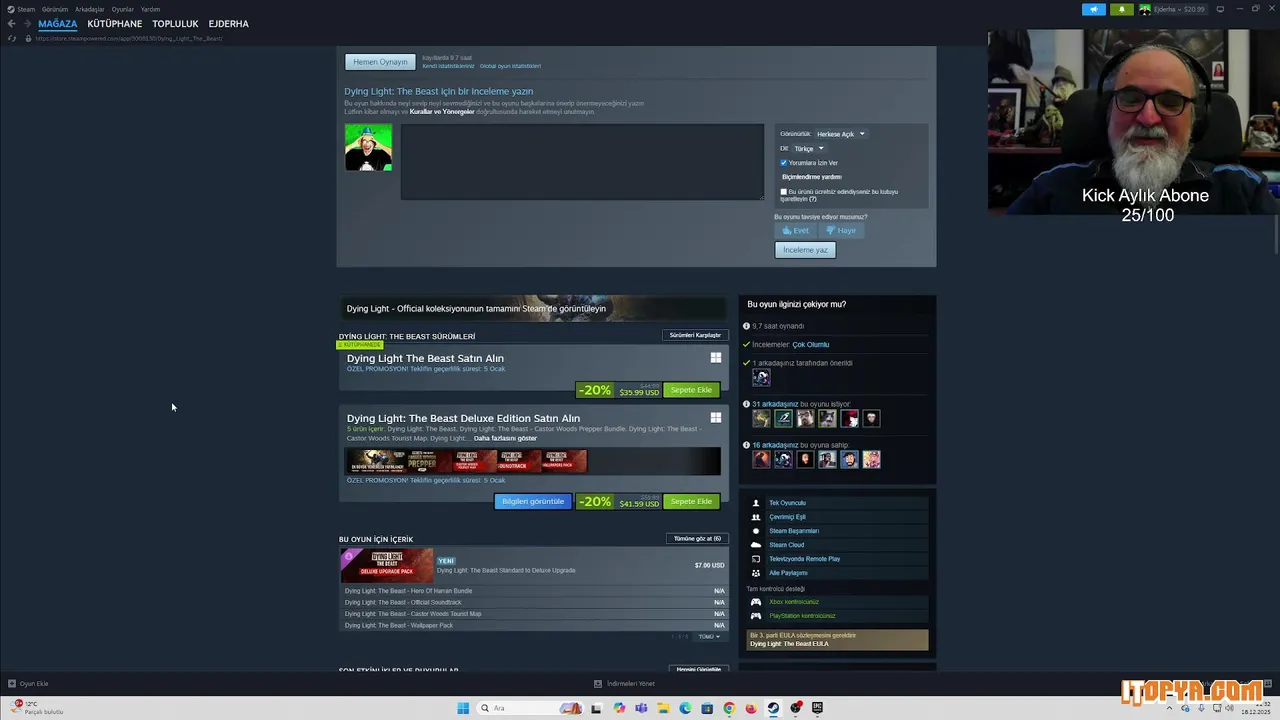
Task: Open the Görünüm menu
Action: 55,9
